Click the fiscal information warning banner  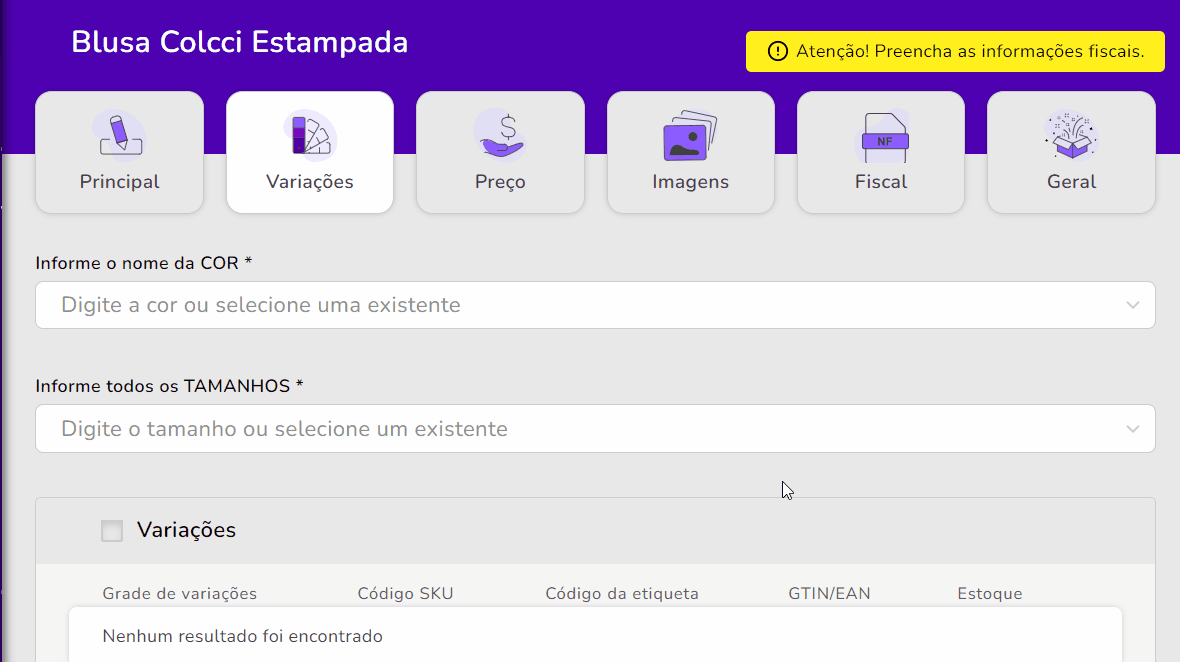pos(956,51)
